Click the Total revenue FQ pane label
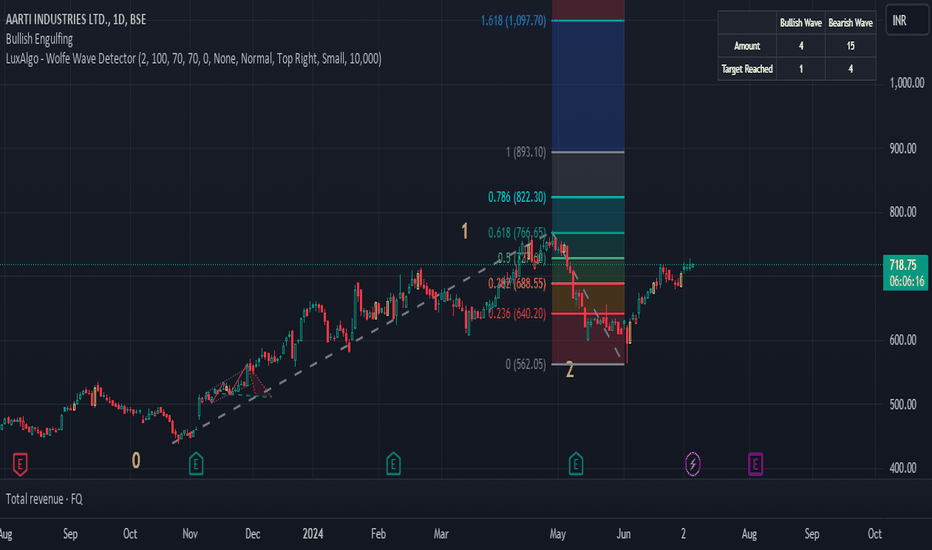The image size is (932, 550). point(44,499)
